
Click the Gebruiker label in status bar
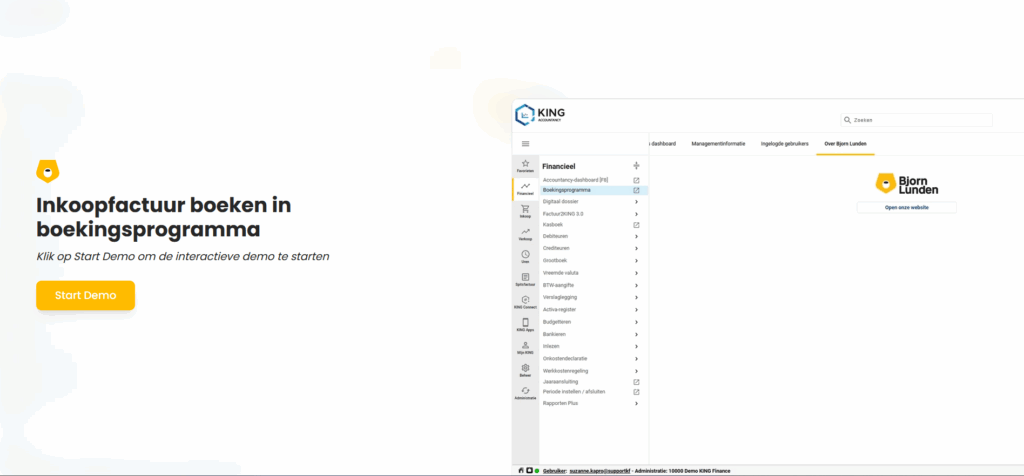click(x=555, y=471)
